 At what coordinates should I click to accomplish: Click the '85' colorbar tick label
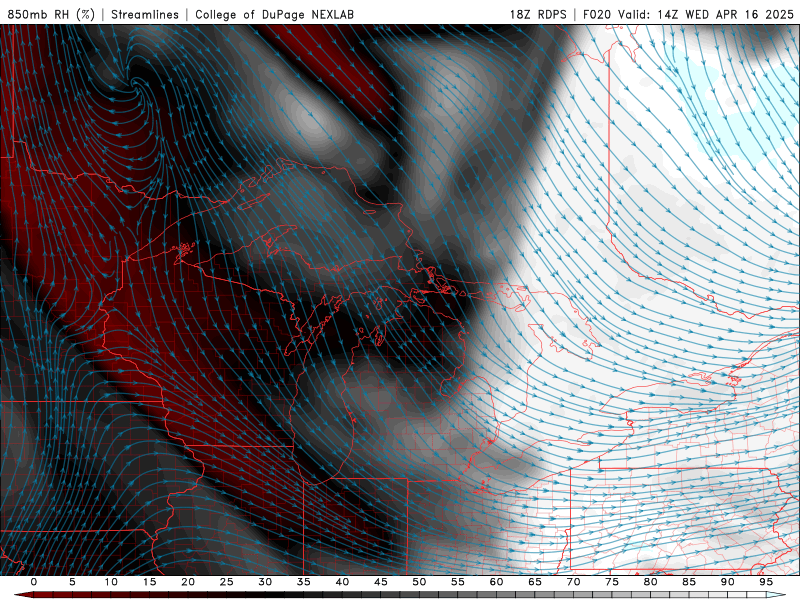(689, 582)
